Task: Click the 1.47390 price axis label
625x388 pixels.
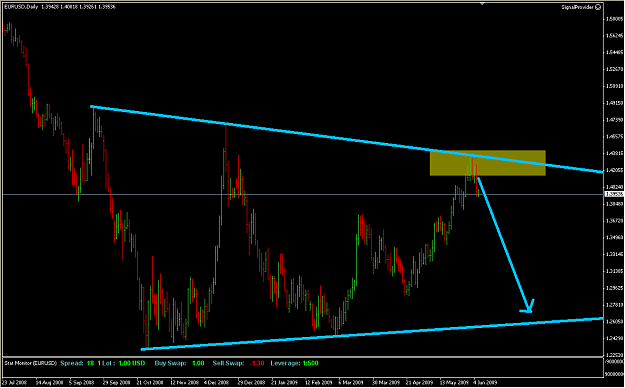Action: (613, 119)
